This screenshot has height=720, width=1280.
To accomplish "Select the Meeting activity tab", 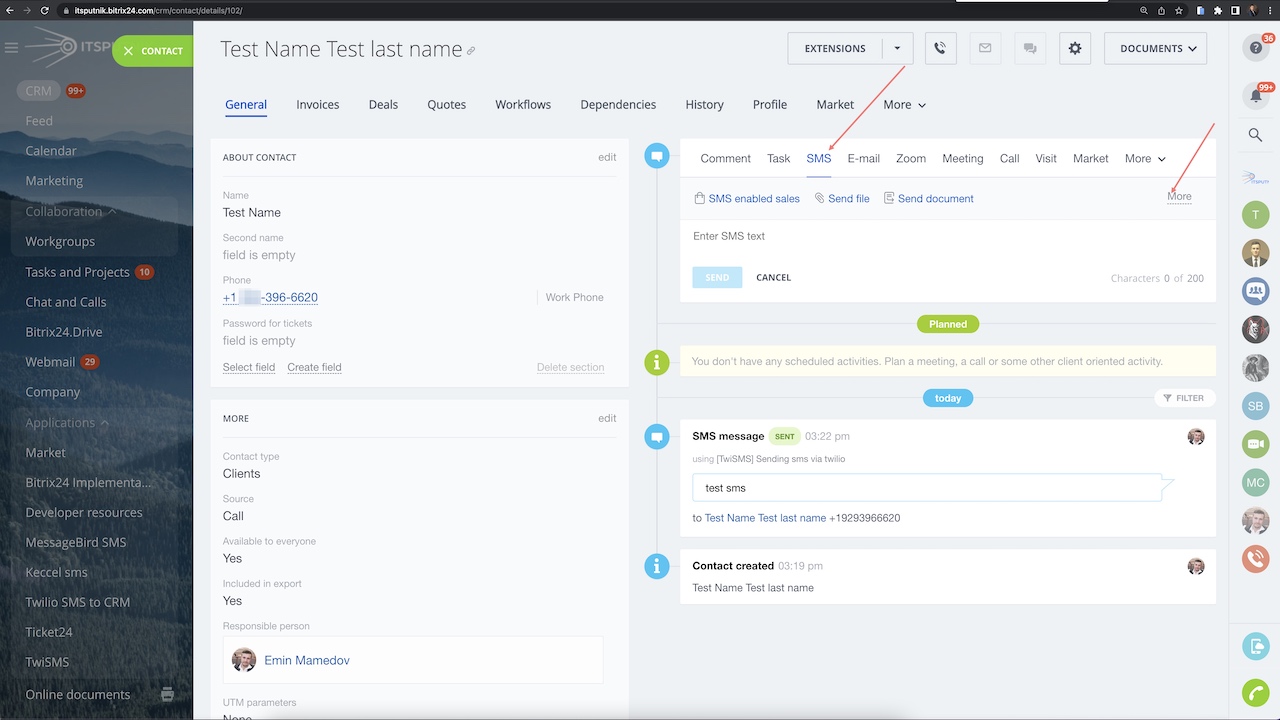I will click(963, 159).
